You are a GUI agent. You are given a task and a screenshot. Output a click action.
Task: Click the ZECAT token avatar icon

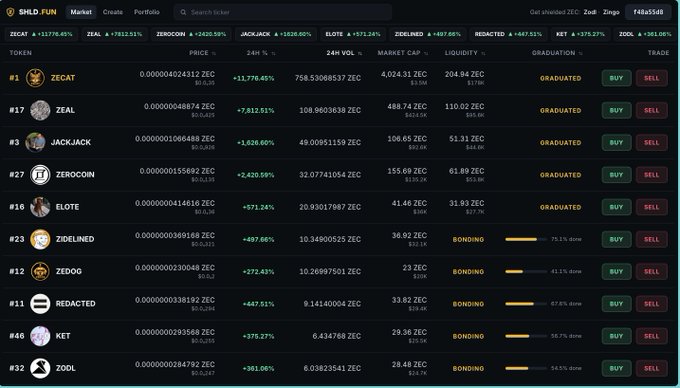pyautogui.click(x=36, y=78)
